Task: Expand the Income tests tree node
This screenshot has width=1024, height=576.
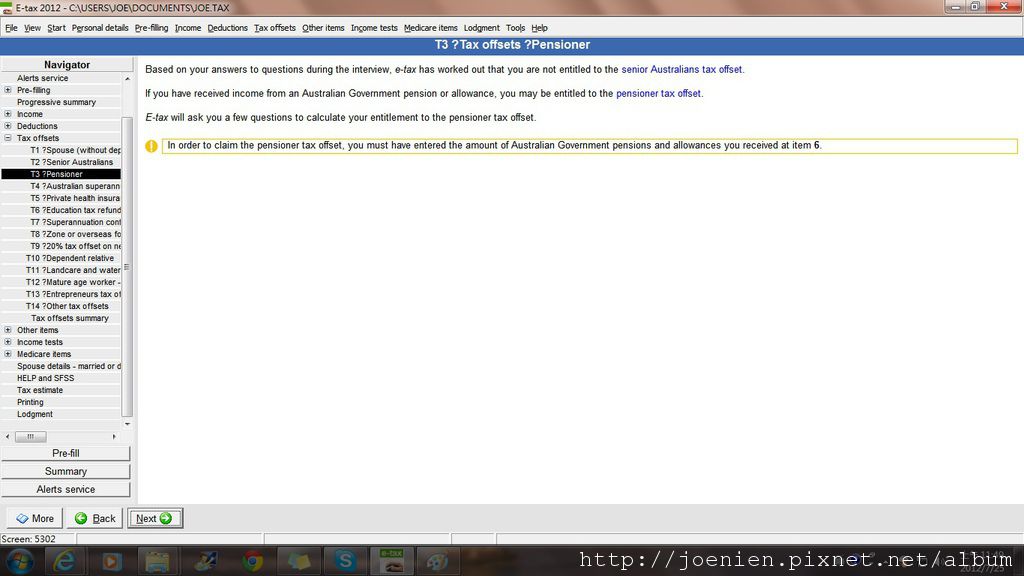Action: [8, 342]
